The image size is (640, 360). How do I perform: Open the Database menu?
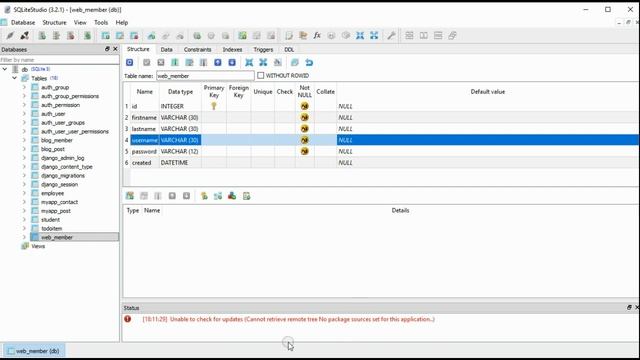point(23,22)
